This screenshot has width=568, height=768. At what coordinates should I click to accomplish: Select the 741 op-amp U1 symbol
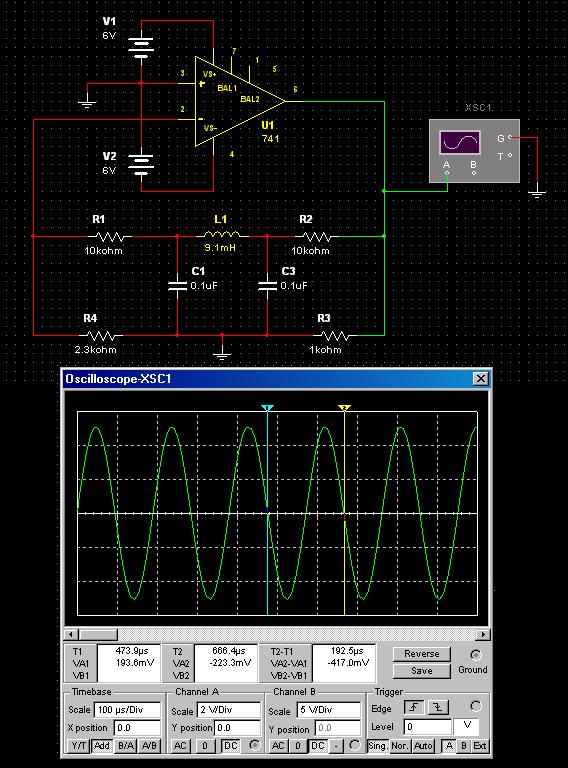[x=239, y=101]
